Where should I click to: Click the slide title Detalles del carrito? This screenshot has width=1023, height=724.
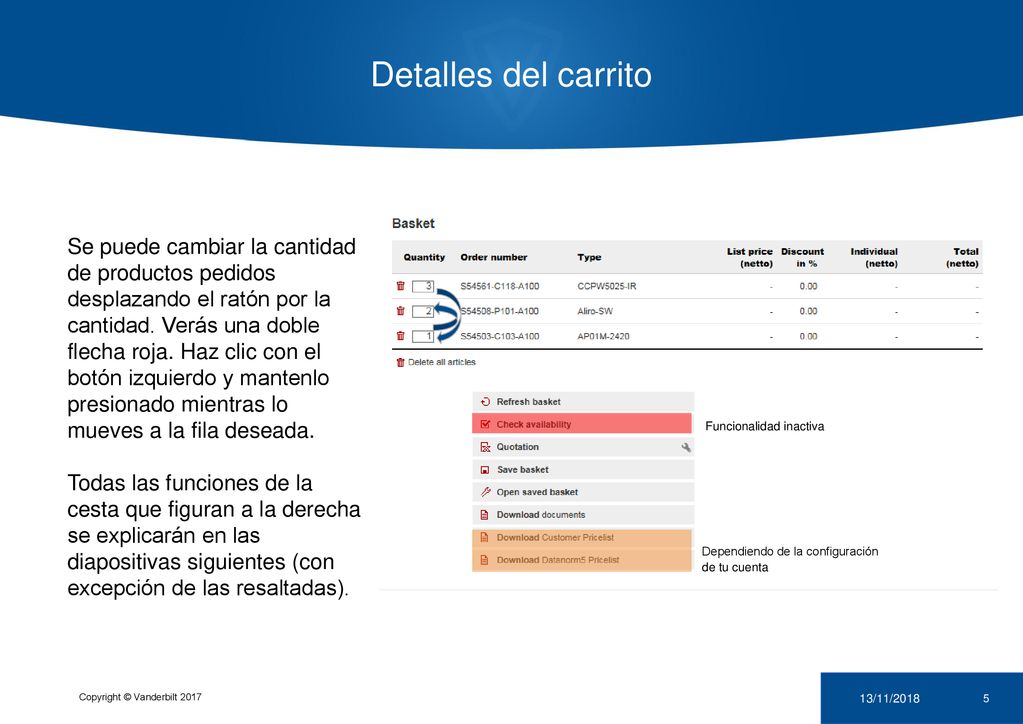pos(512,74)
